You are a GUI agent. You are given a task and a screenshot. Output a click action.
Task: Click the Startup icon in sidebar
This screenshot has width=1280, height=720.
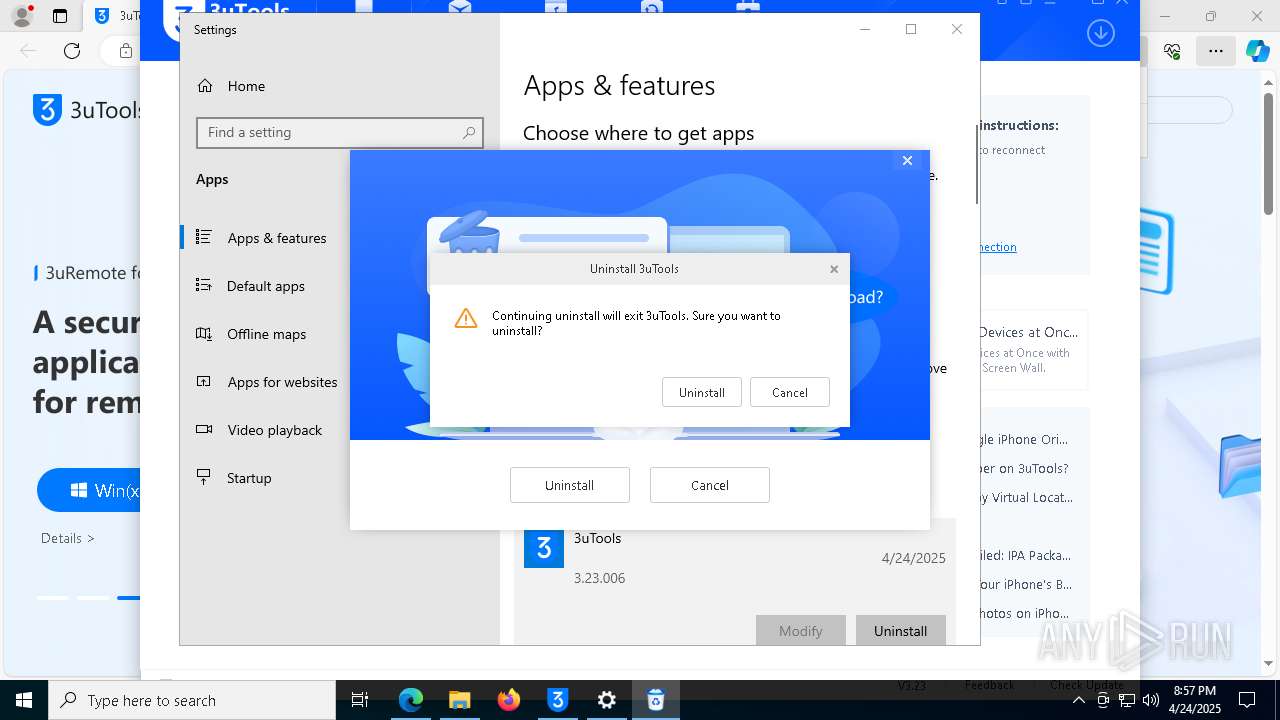pos(204,477)
